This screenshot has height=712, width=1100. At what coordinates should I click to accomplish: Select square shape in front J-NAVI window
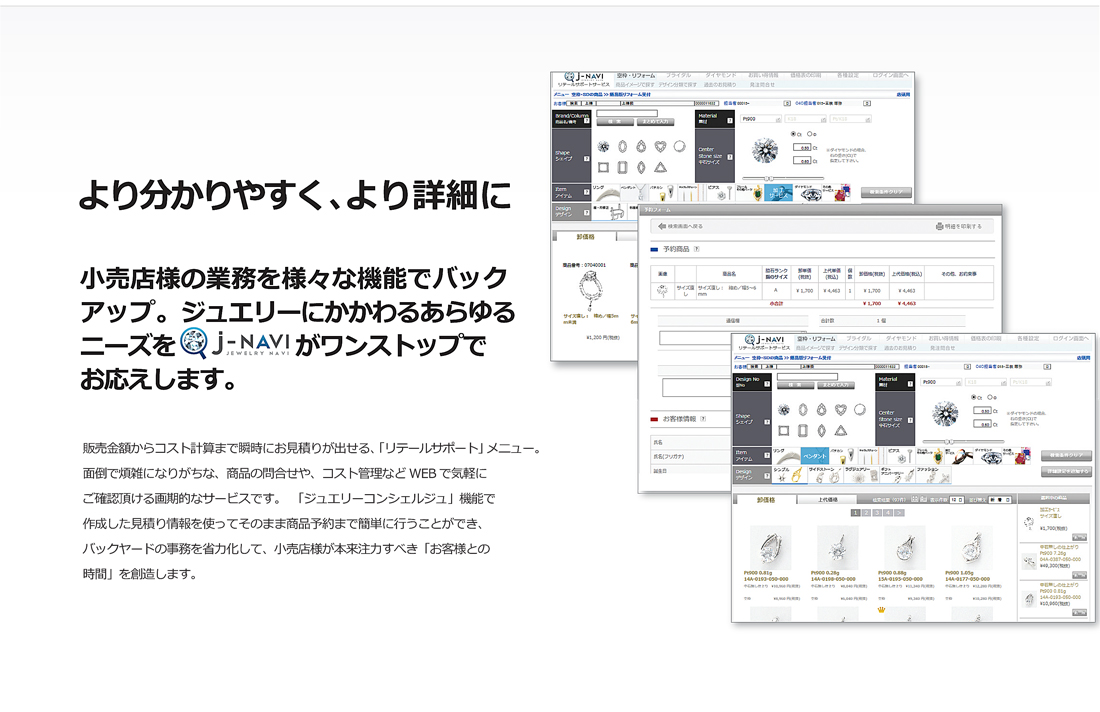point(784,431)
